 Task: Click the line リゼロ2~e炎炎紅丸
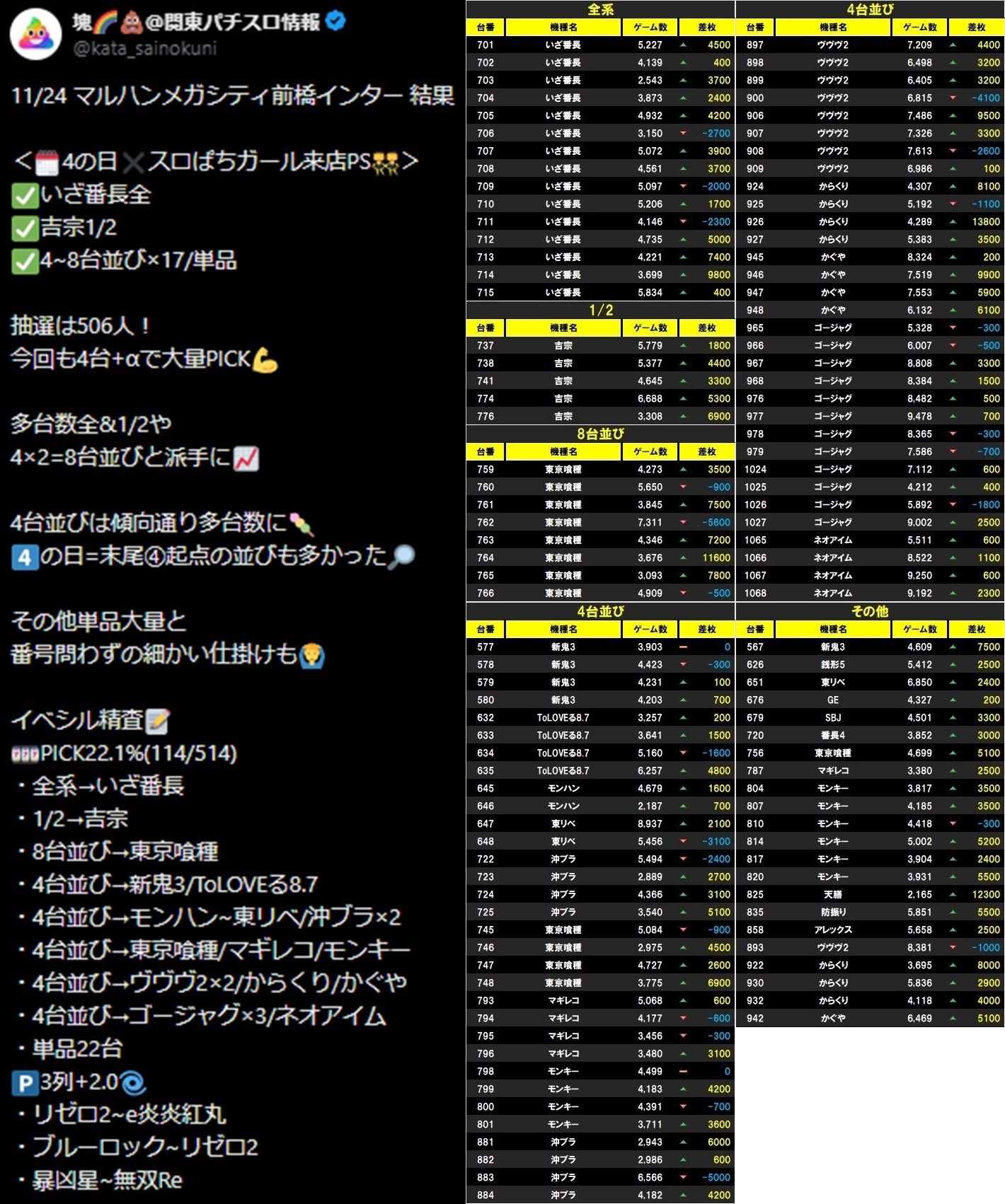(x=130, y=1115)
